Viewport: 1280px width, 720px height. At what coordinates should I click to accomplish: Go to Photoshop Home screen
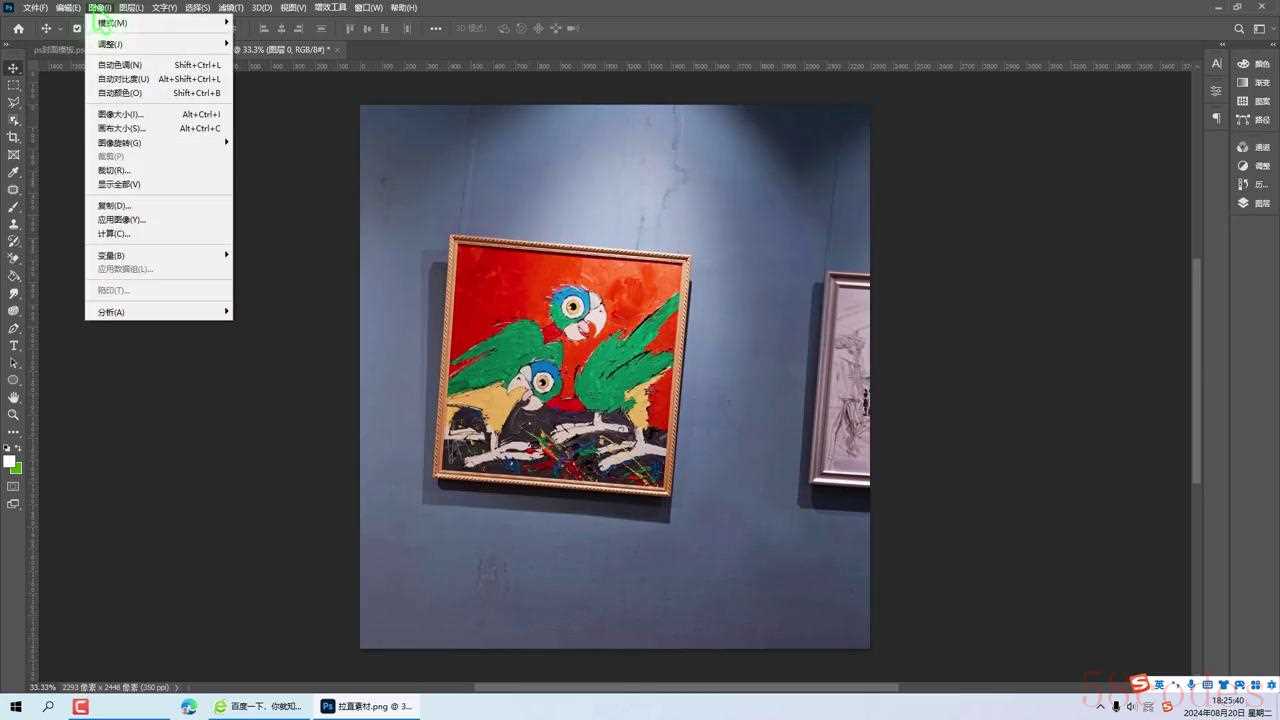coord(18,29)
